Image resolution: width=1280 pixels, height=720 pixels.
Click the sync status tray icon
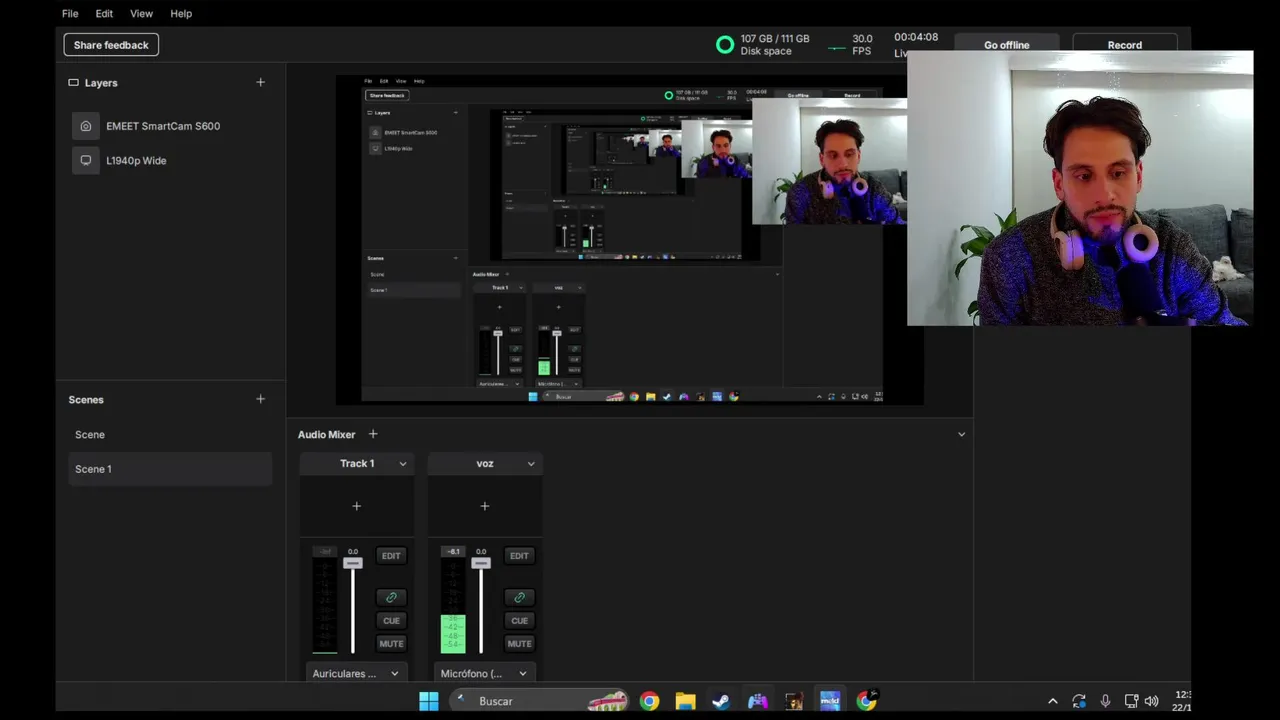click(x=1079, y=701)
